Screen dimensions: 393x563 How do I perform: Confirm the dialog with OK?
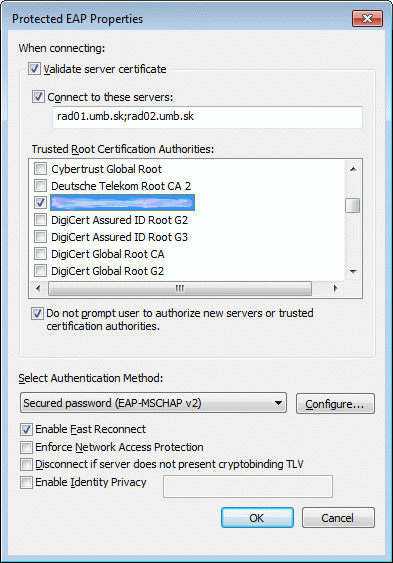257,518
